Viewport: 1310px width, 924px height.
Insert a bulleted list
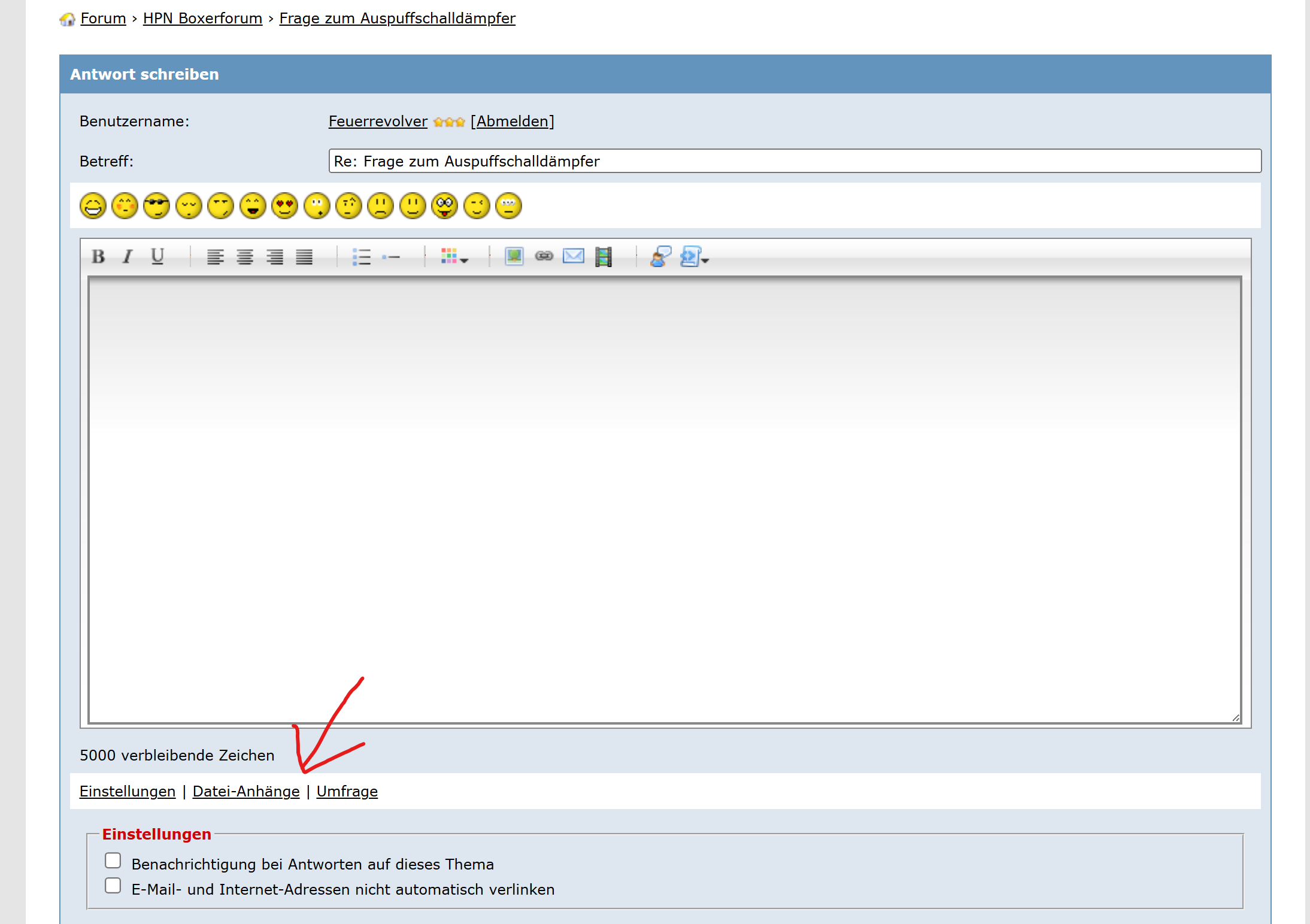pyautogui.click(x=361, y=257)
